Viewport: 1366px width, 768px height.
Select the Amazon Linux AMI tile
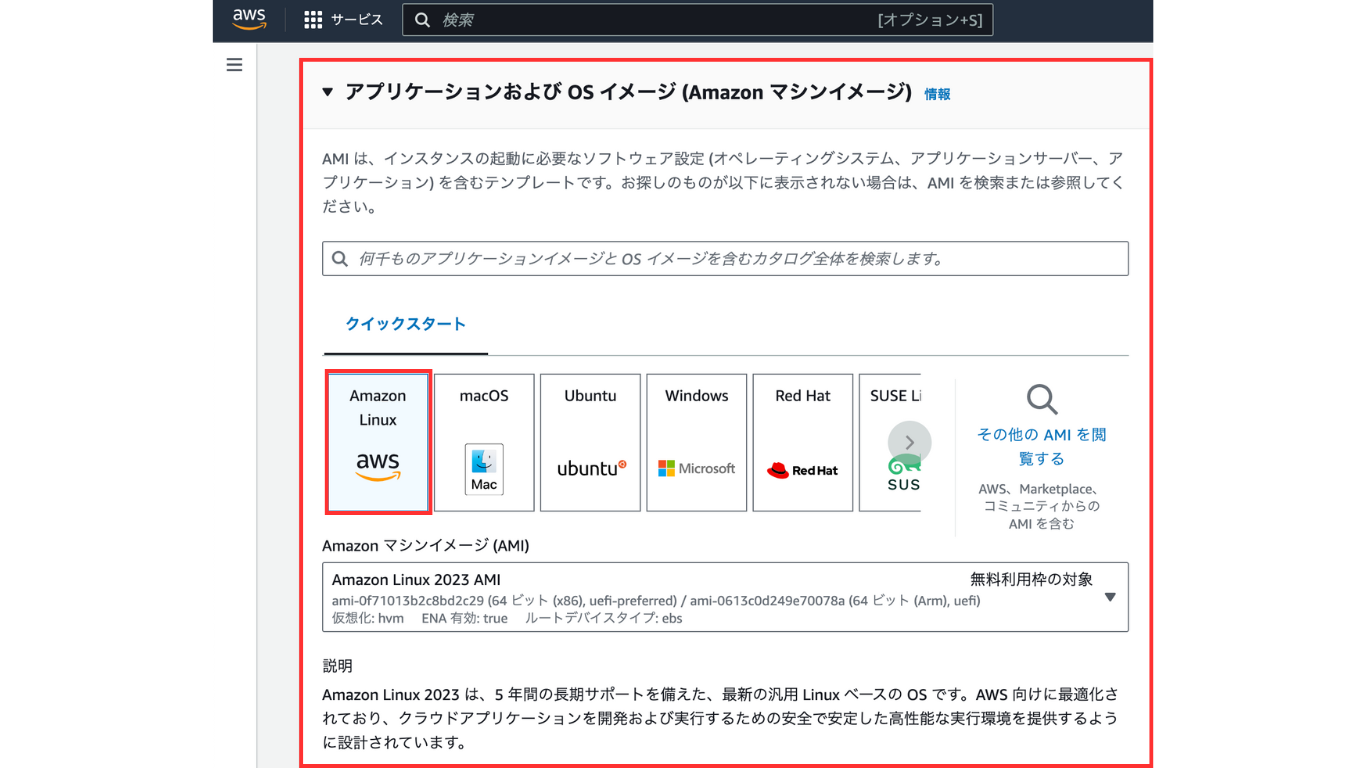pyautogui.click(x=378, y=442)
